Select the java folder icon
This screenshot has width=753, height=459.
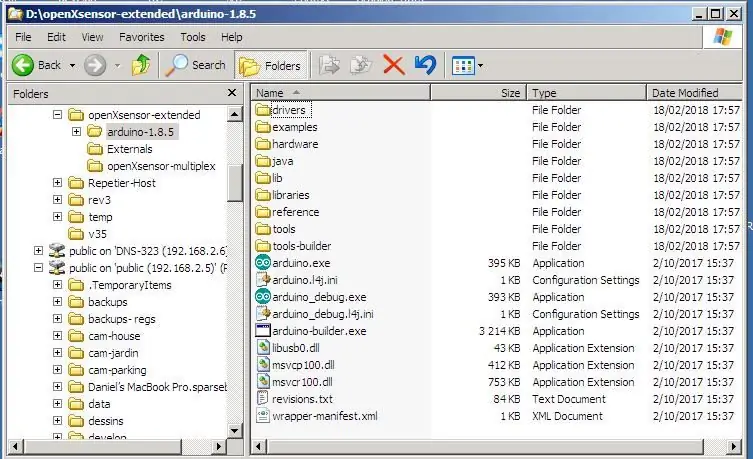point(263,161)
